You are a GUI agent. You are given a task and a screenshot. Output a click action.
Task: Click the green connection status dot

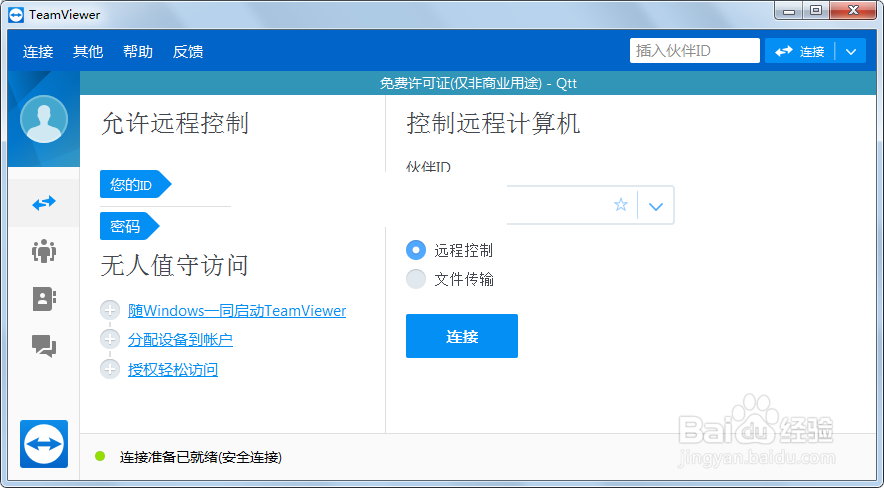pyautogui.click(x=100, y=456)
